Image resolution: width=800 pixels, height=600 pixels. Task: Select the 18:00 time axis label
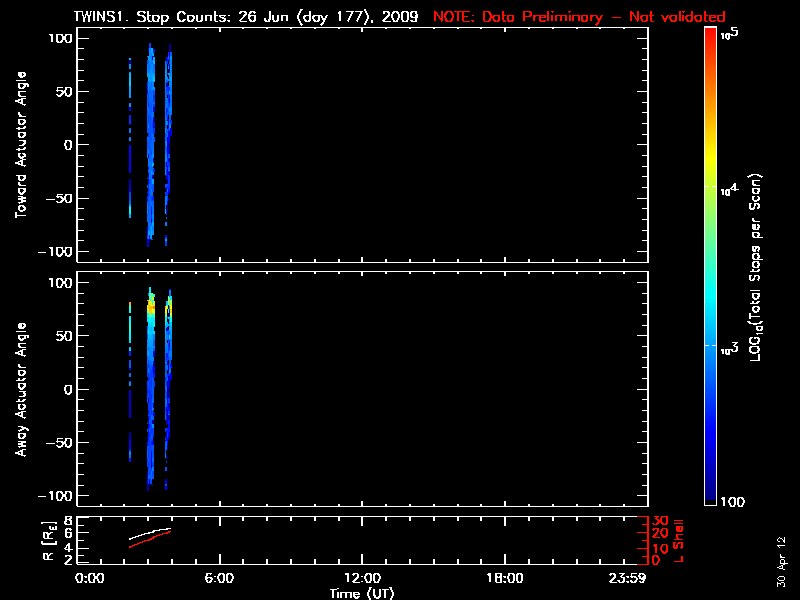(x=504, y=578)
